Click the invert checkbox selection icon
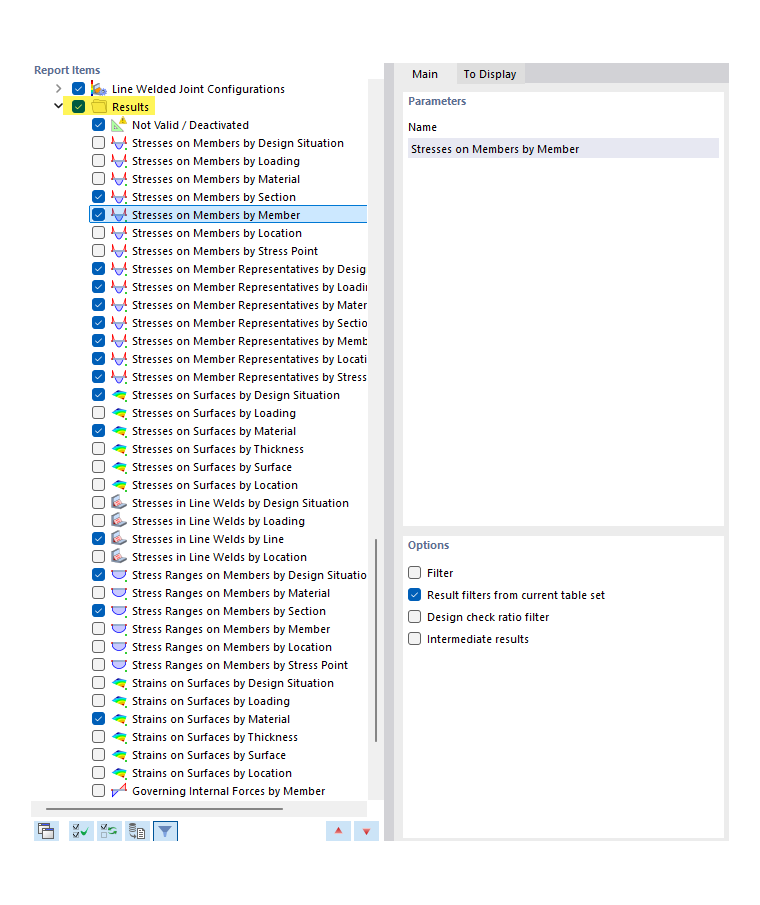Image resolution: width=760 pixels, height=905 pixels. pyautogui.click(x=109, y=831)
